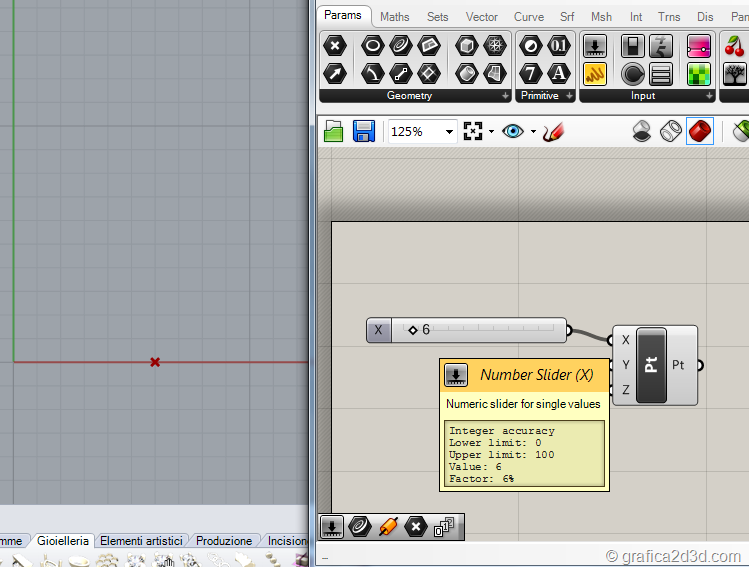Viewport: 749px width, 567px height.
Task: Click the Vector parameter arrow icon
Action: tap(335, 73)
